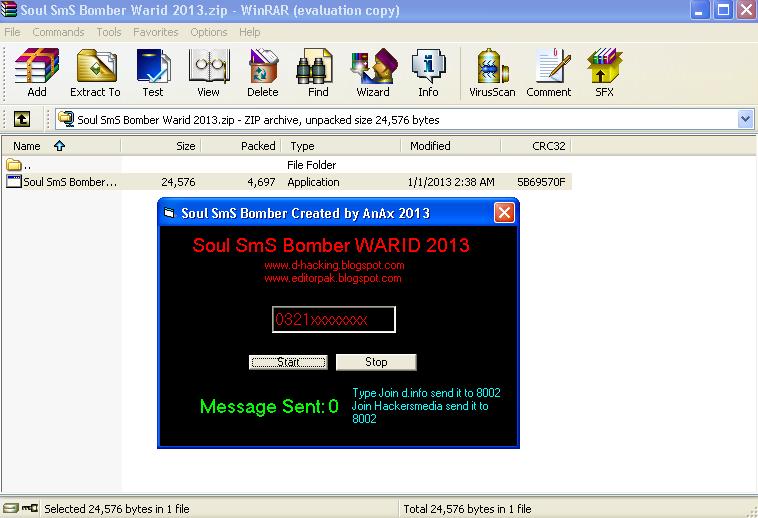The height and width of the screenshot is (518, 758).
Task: Click the parent folder '..' entry
Action: [19, 165]
